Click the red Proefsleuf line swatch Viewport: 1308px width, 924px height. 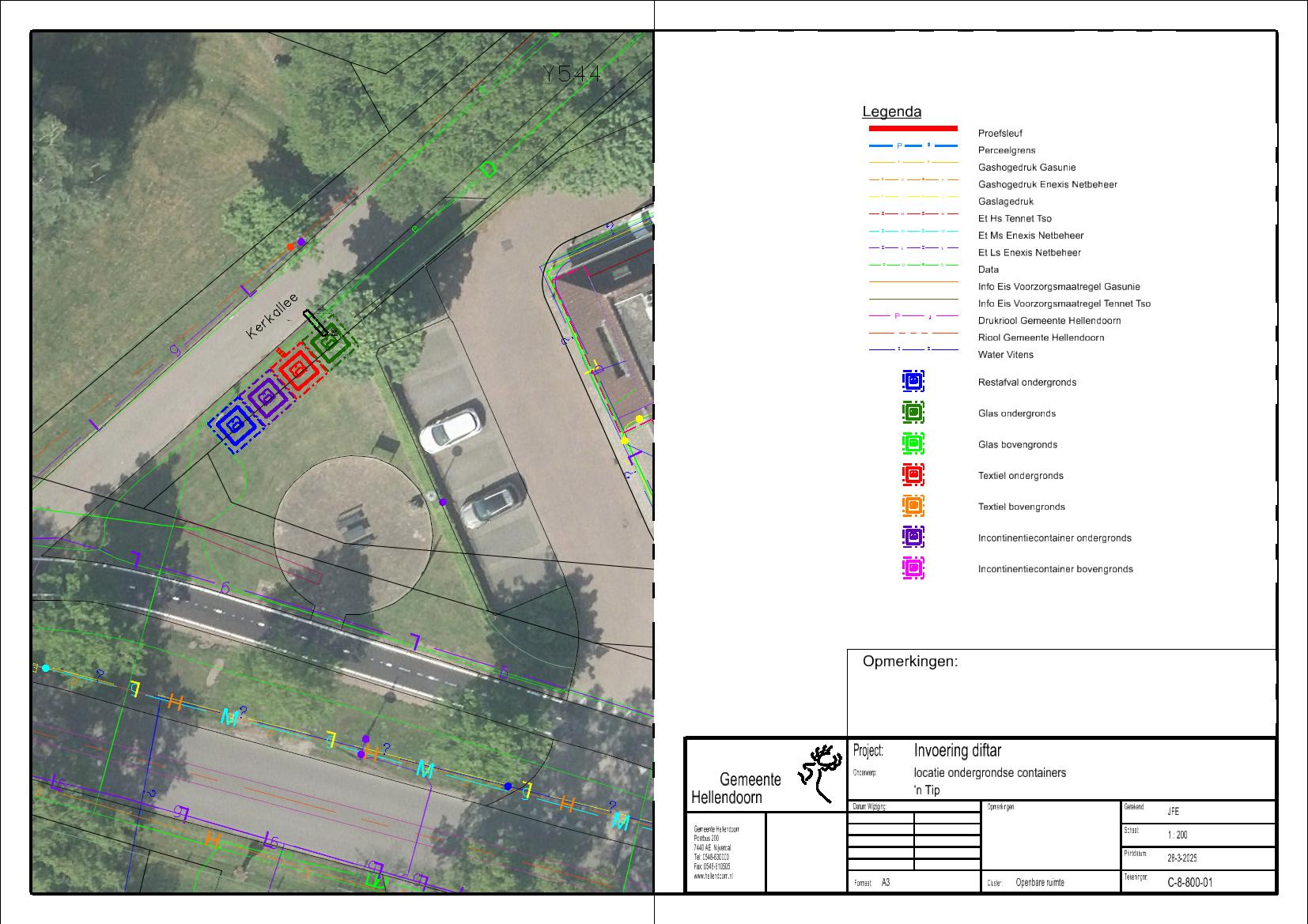point(913,128)
